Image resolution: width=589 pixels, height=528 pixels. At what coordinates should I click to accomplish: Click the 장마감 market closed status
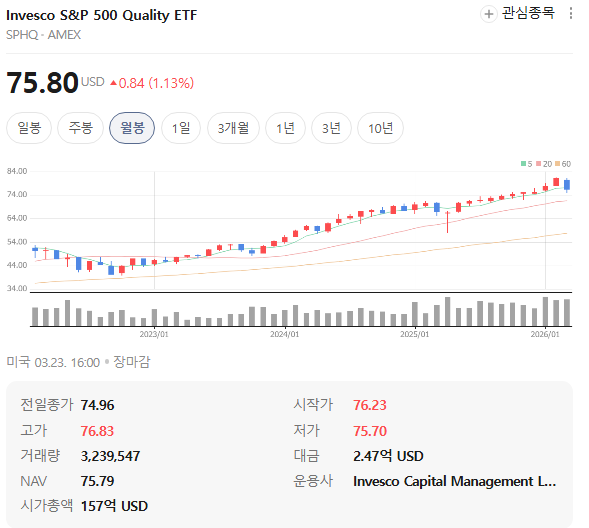click(x=131, y=362)
